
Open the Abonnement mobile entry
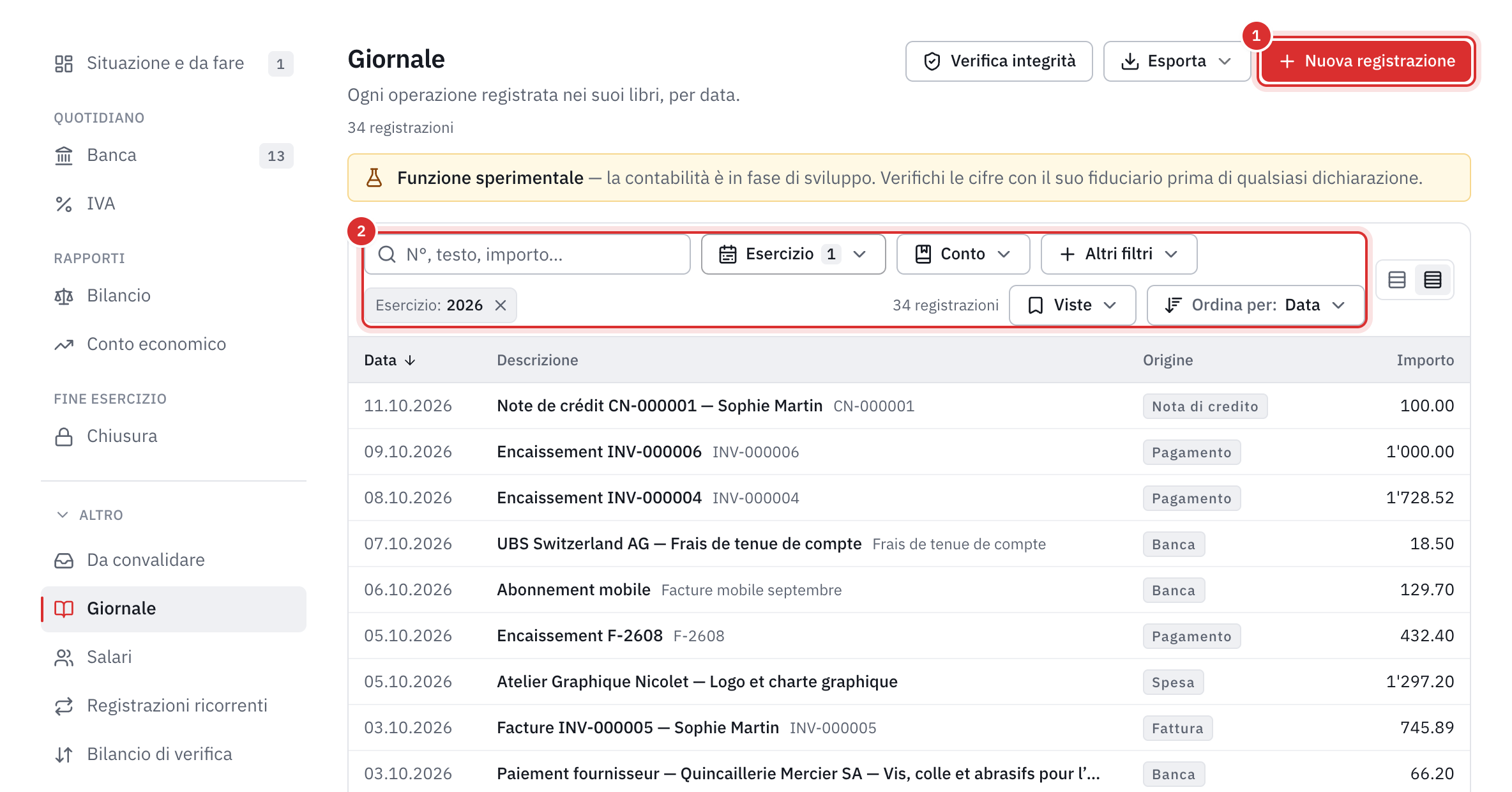909,590
